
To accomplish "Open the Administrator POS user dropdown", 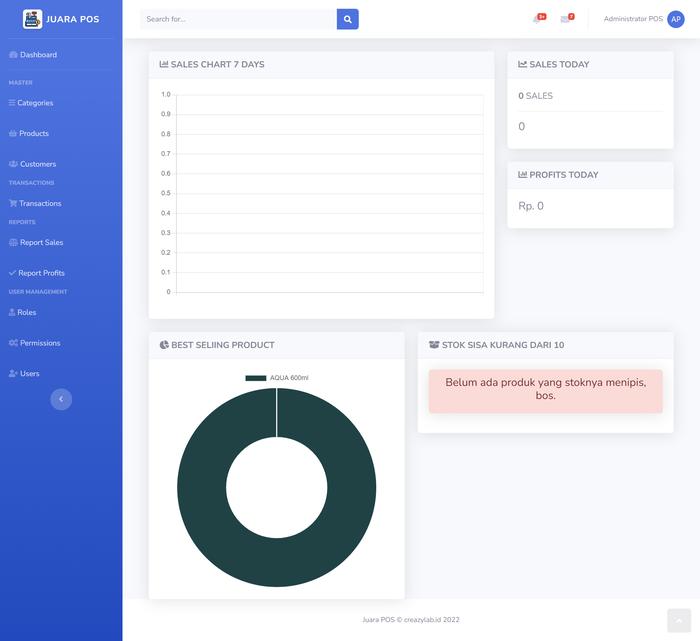I will [x=633, y=19].
